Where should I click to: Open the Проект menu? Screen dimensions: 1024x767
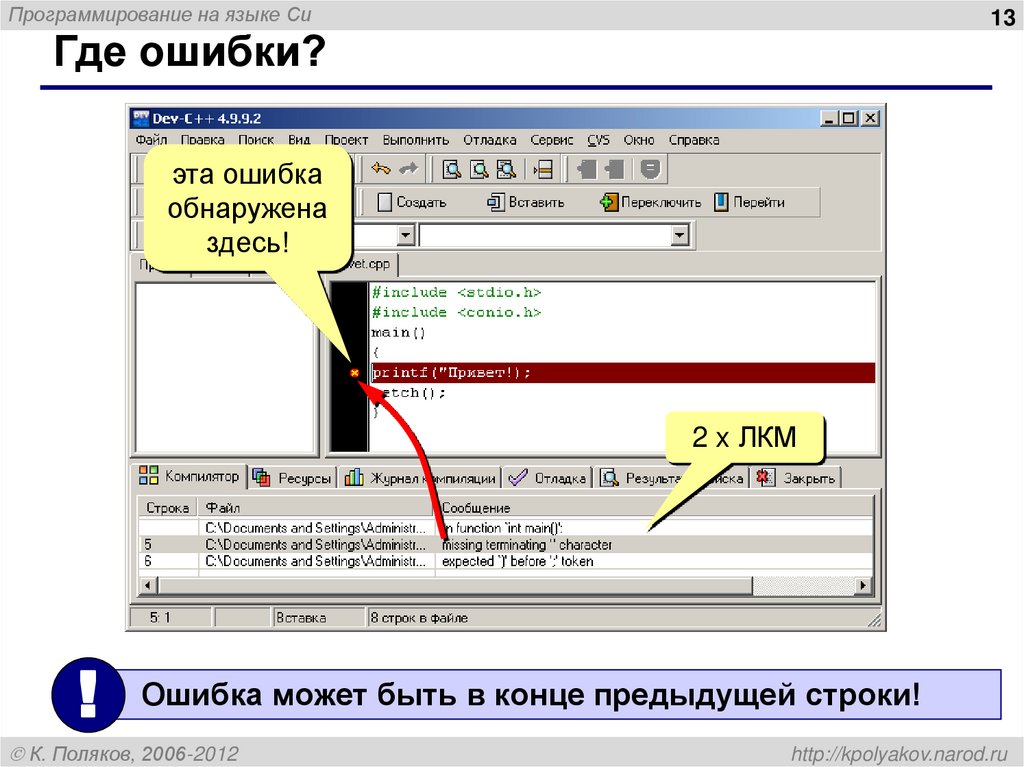click(x=346, y=140)
